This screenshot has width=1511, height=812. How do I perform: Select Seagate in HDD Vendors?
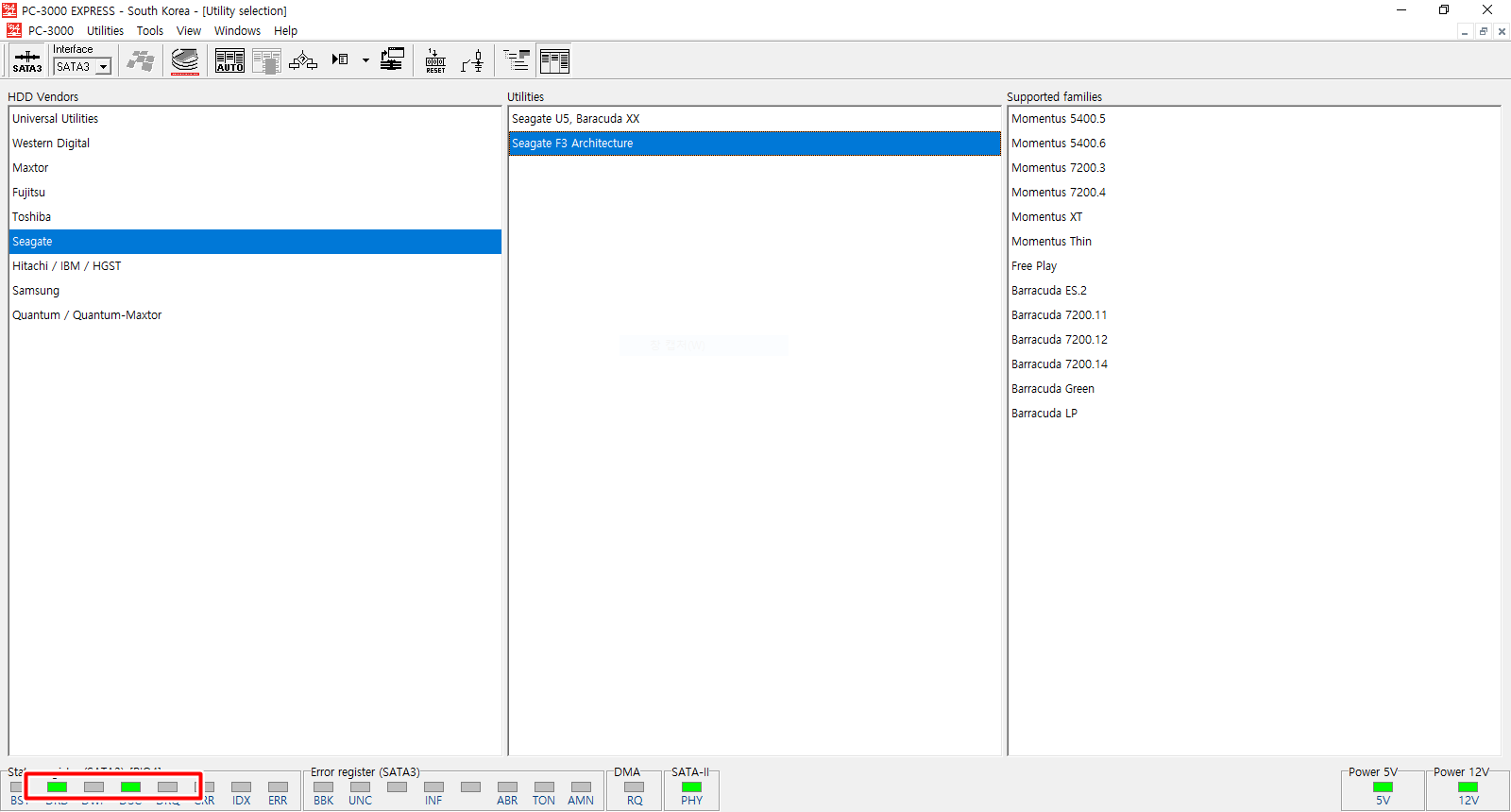click(x=255, y=242)
